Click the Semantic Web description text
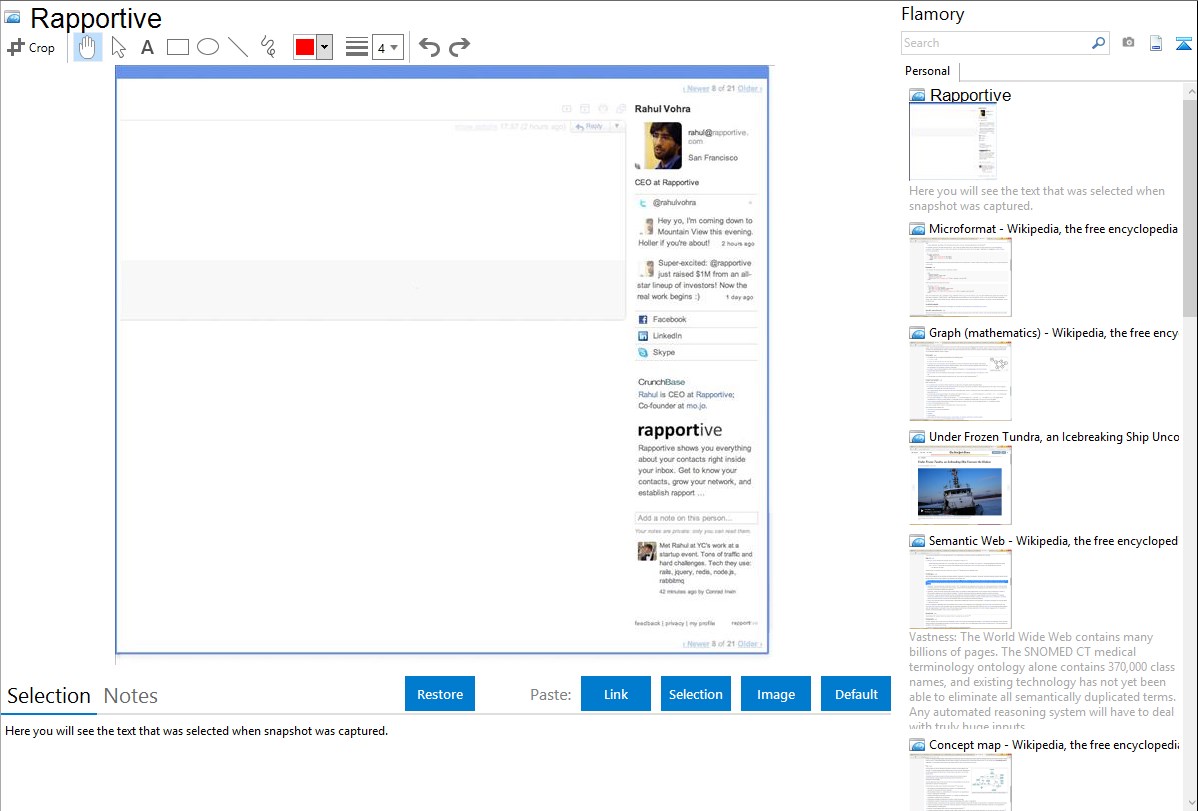 [x=1042, y=681]
